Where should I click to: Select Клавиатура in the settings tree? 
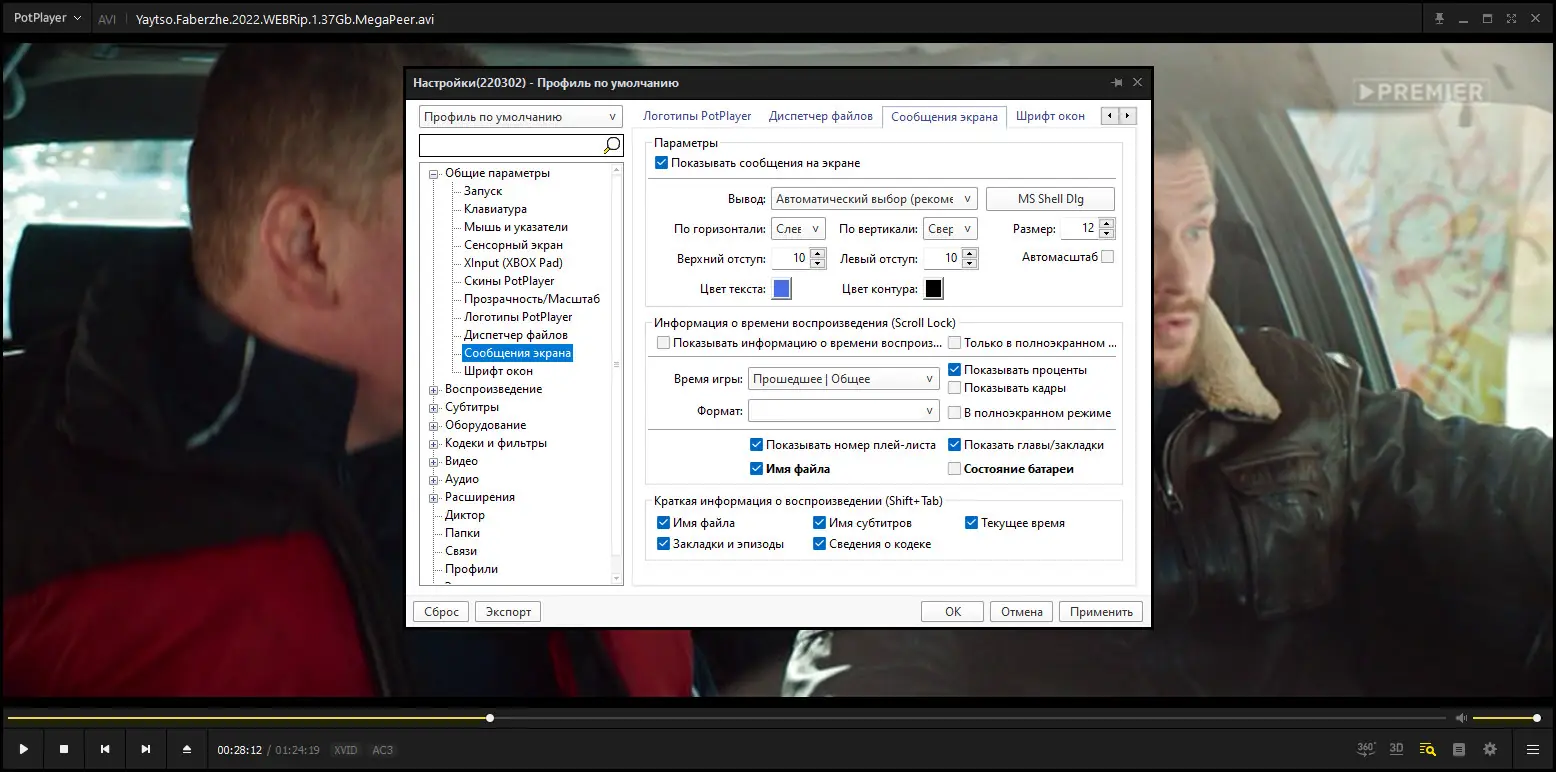(495, 209)
